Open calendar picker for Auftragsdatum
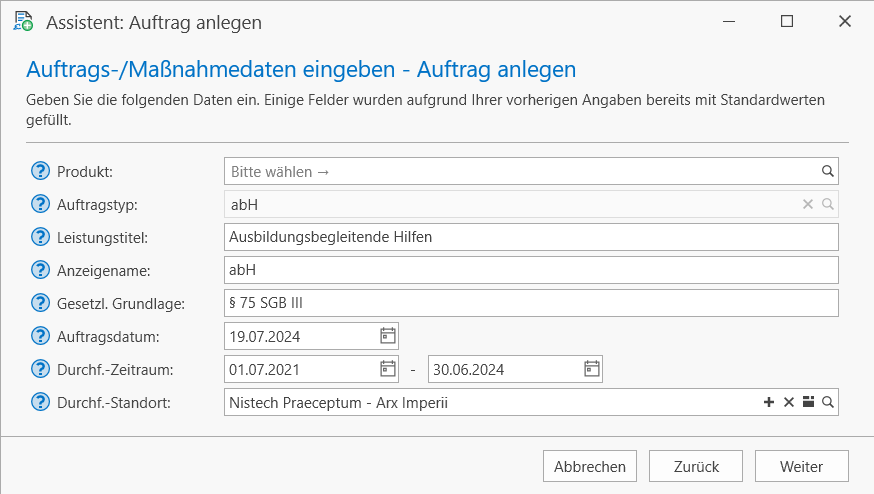 coord(387,336)
